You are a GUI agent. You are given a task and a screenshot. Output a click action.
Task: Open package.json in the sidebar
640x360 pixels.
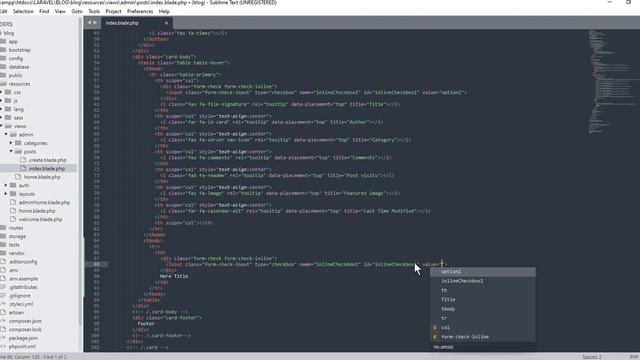[23, 338]
